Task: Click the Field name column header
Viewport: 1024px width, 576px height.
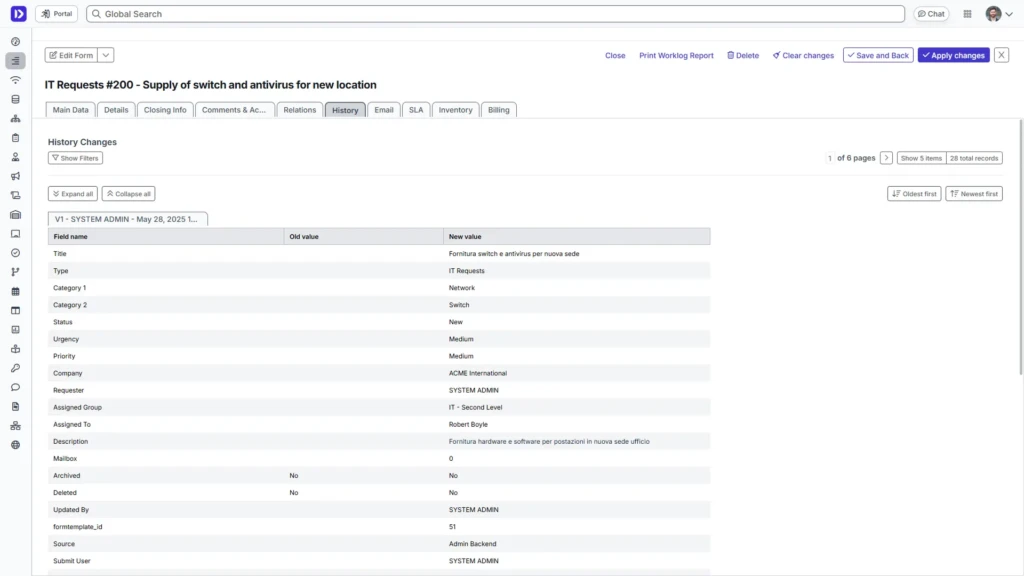Action: point(166,236)
